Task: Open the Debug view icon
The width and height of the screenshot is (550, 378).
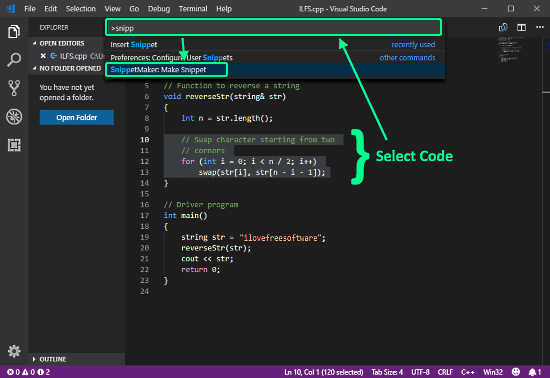Action: 14,117
